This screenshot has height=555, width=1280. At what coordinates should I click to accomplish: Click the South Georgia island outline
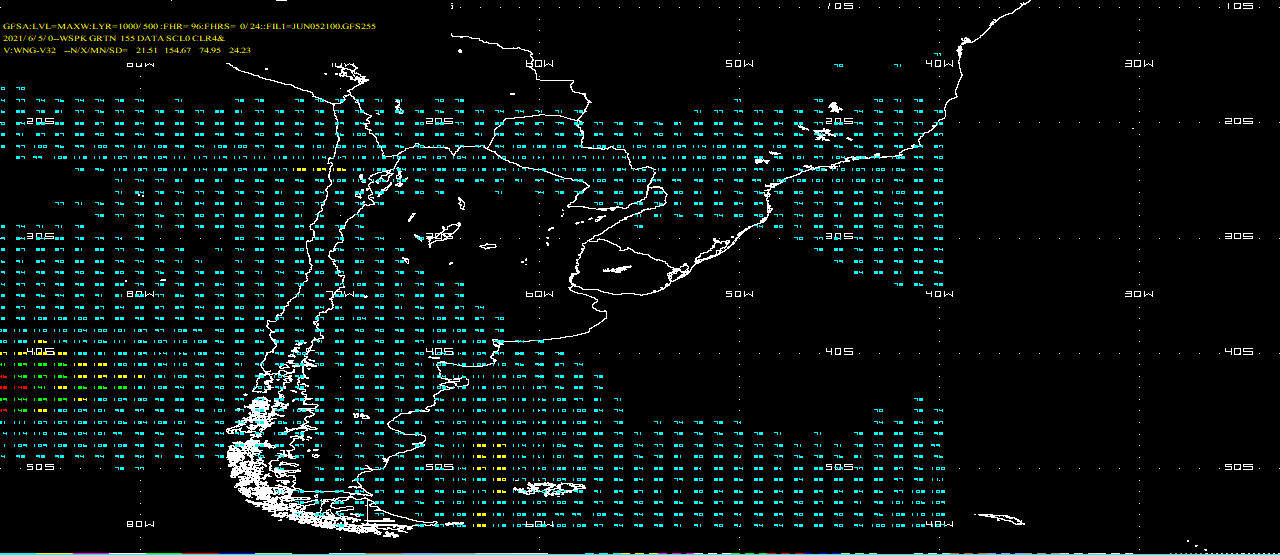coord(1000,518)
